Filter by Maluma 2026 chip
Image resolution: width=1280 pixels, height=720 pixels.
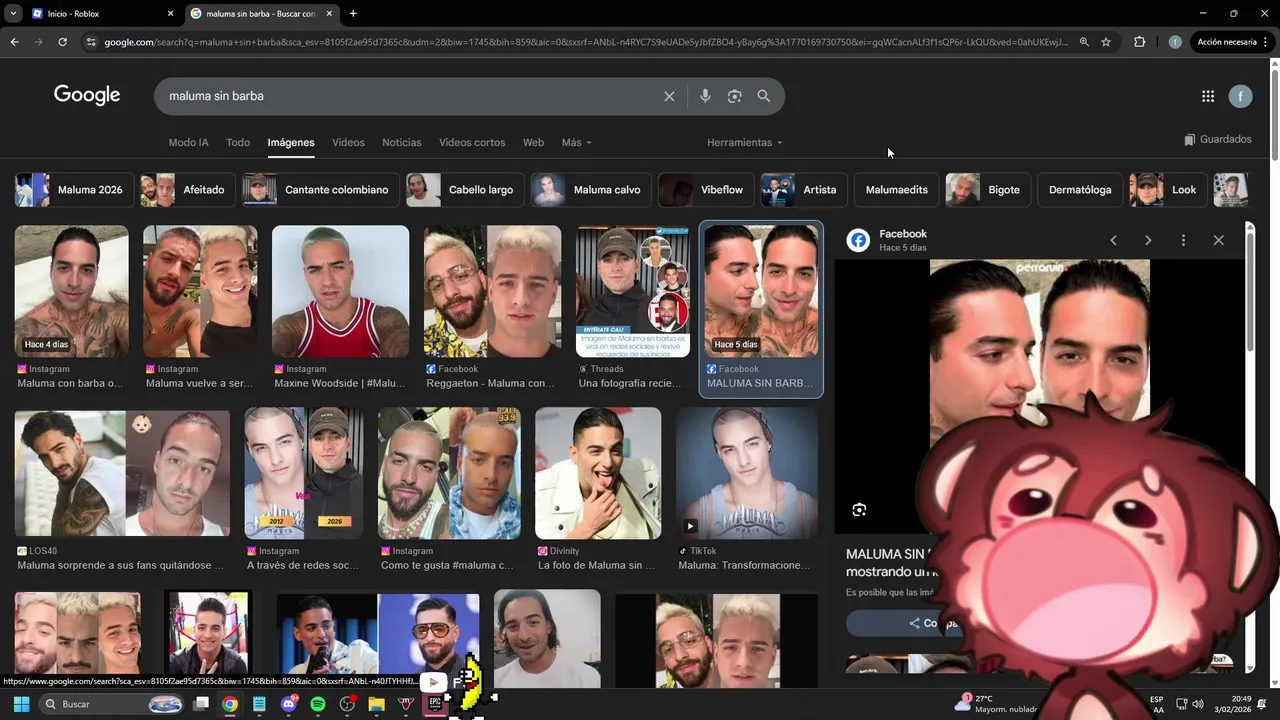click(x=73, y=190)
